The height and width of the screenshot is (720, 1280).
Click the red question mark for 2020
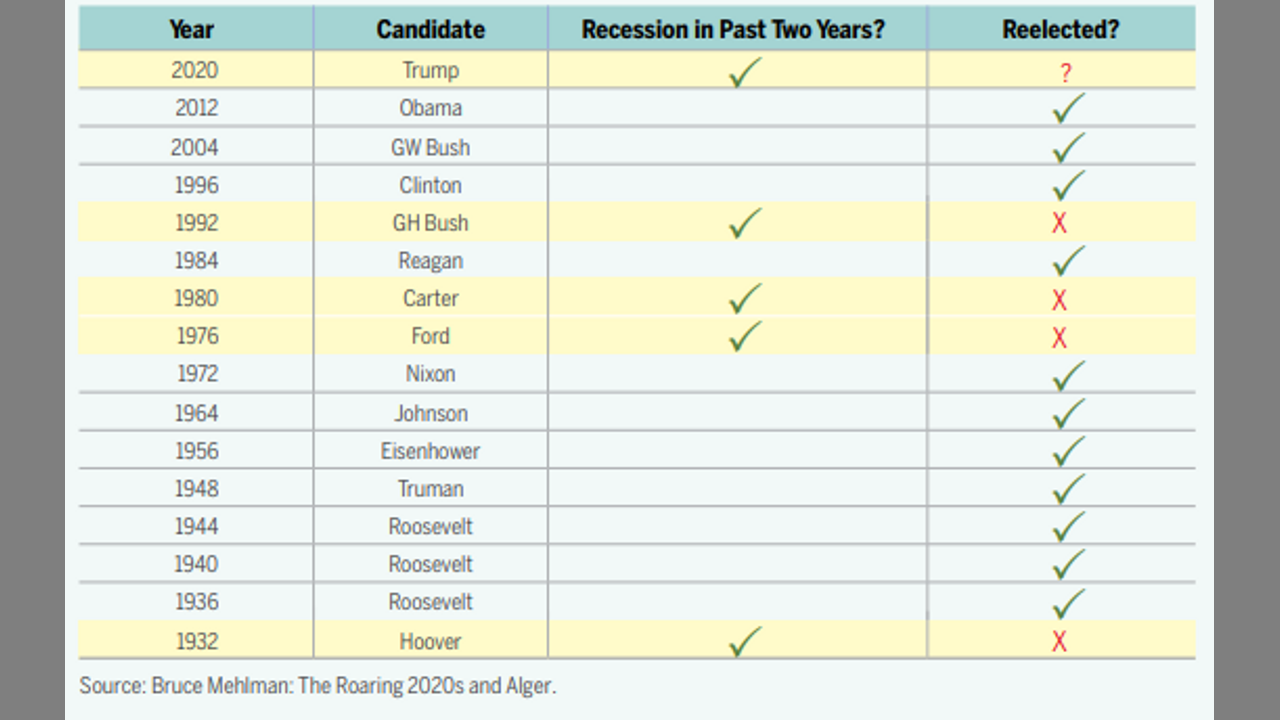(x=1065, y=73)
